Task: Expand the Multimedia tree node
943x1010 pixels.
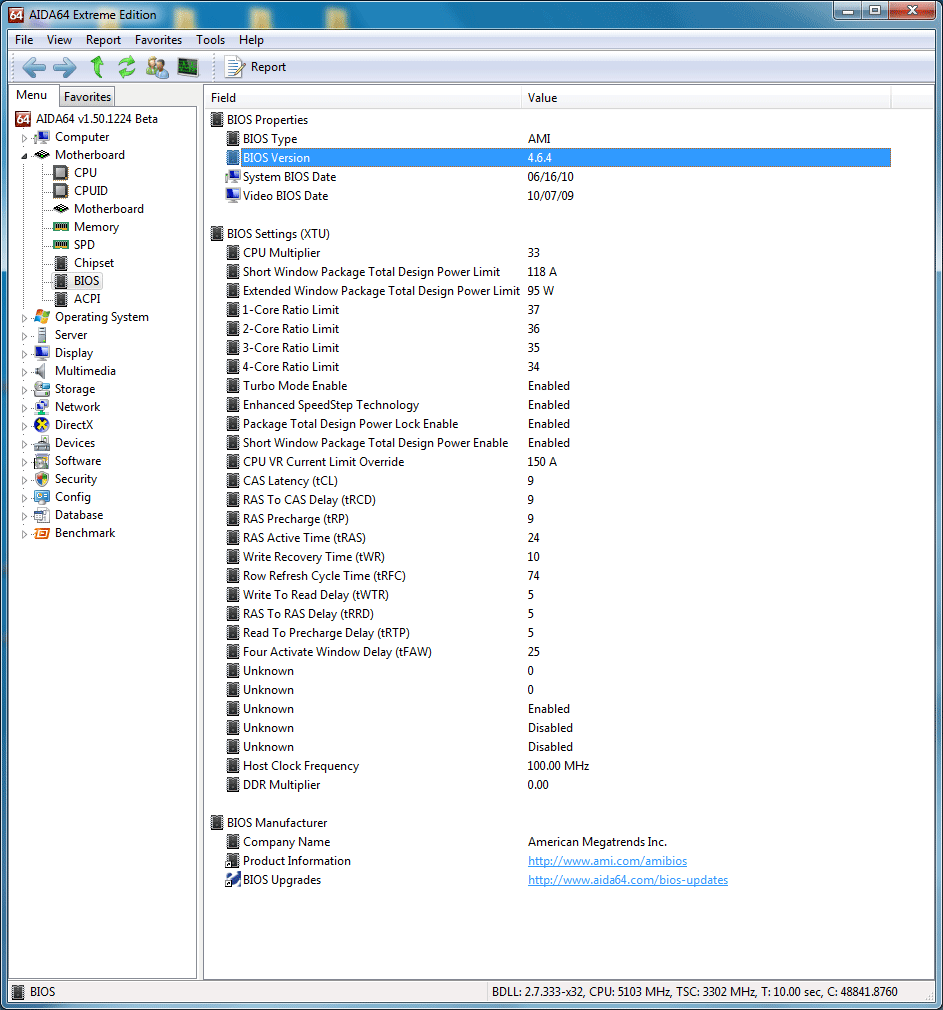Action: [24, 372]
